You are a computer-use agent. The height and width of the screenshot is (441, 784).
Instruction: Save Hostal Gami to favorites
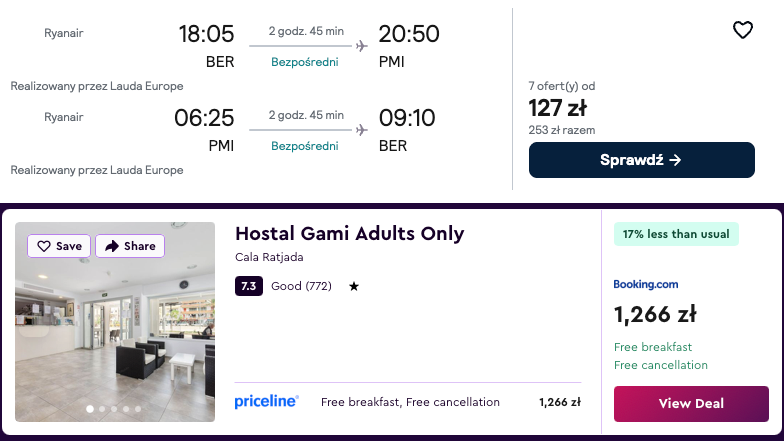pyautogui.click(x=59, y=246)
